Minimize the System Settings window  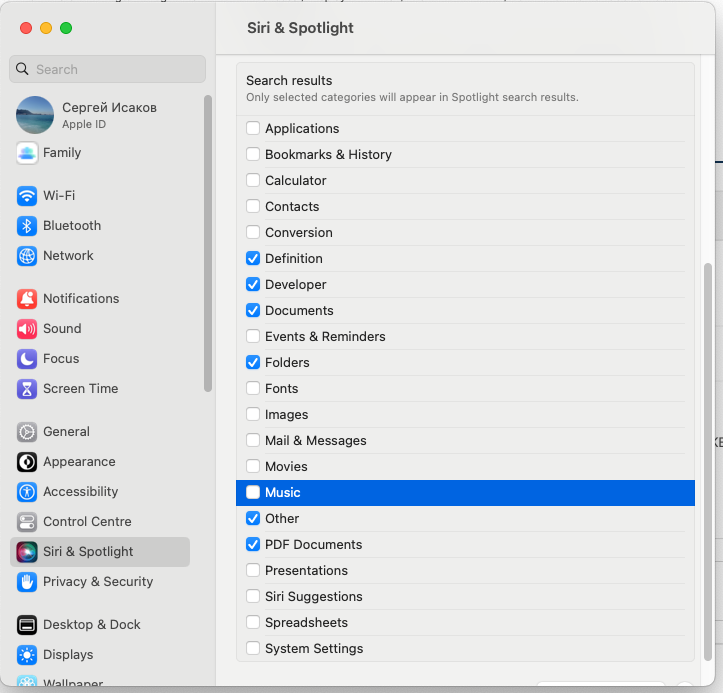coord(46,28)
